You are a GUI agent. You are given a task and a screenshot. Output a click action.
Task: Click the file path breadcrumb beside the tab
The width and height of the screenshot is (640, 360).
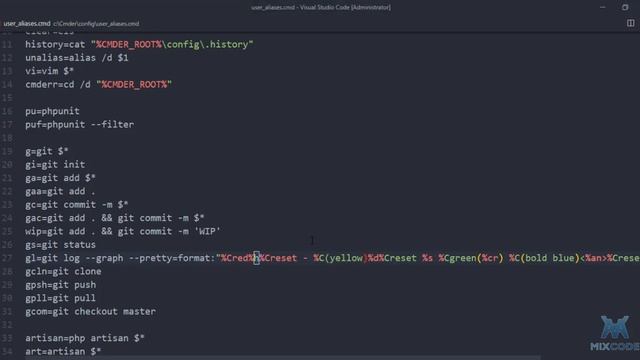pyautogui.click(x=96, y=24)
